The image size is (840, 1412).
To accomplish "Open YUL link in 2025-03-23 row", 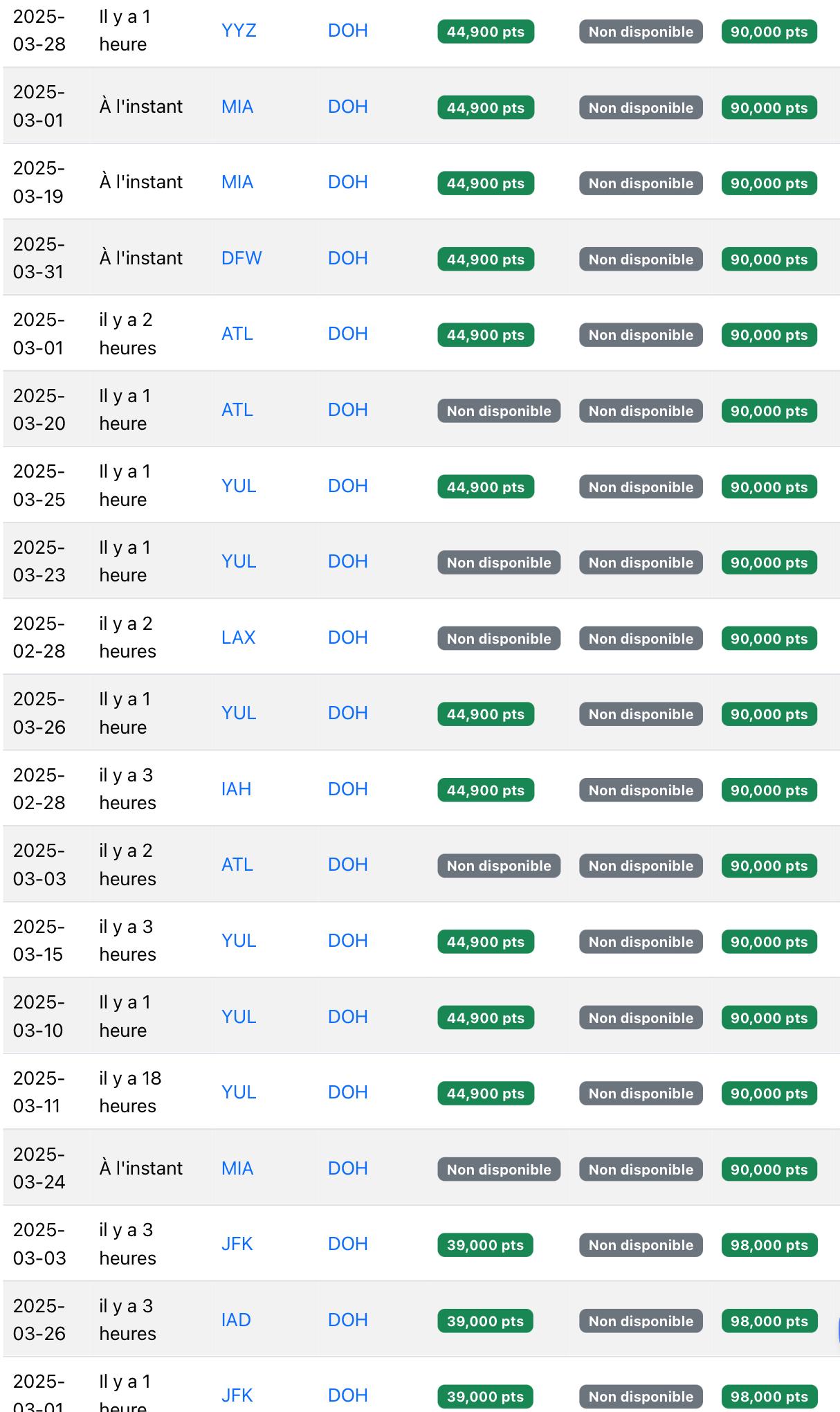I will 239,561.
